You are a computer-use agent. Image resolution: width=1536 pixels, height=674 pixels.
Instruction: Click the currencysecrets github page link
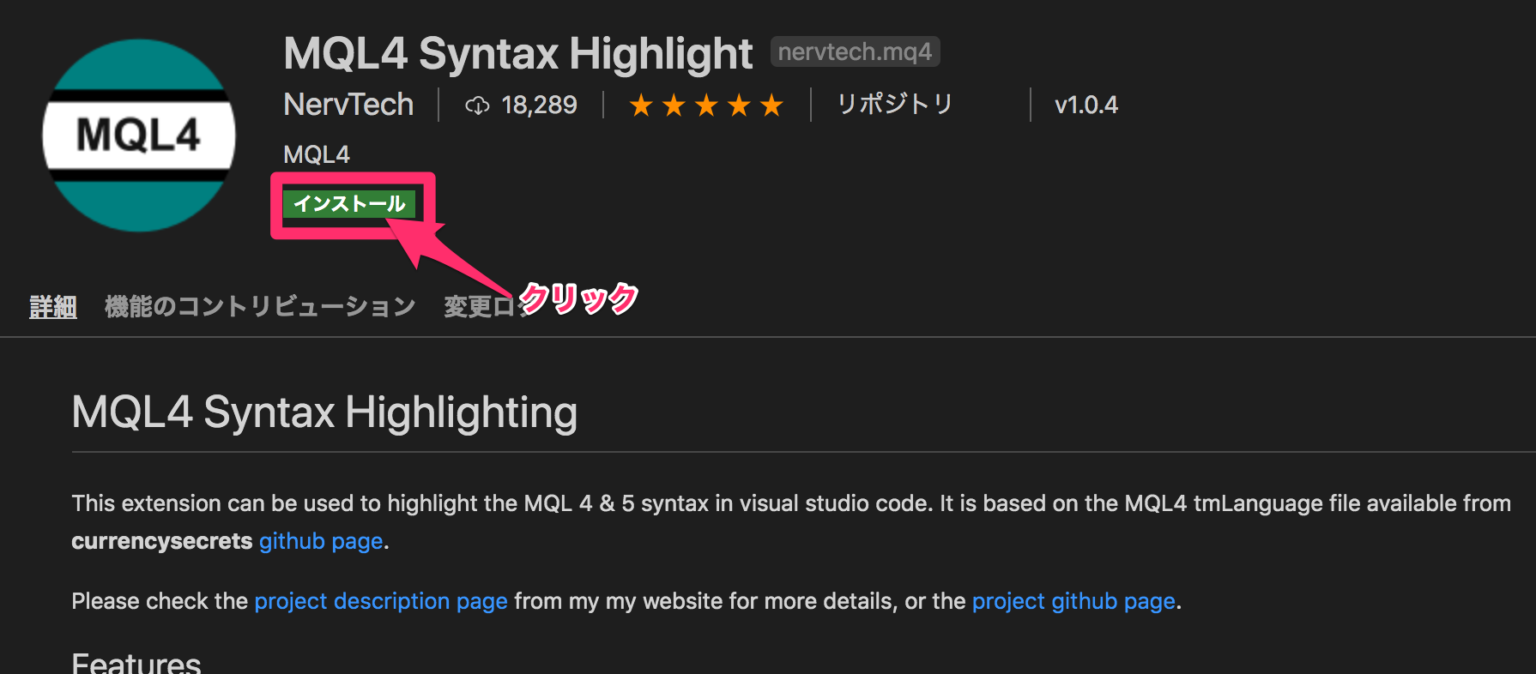click(321, 542)
